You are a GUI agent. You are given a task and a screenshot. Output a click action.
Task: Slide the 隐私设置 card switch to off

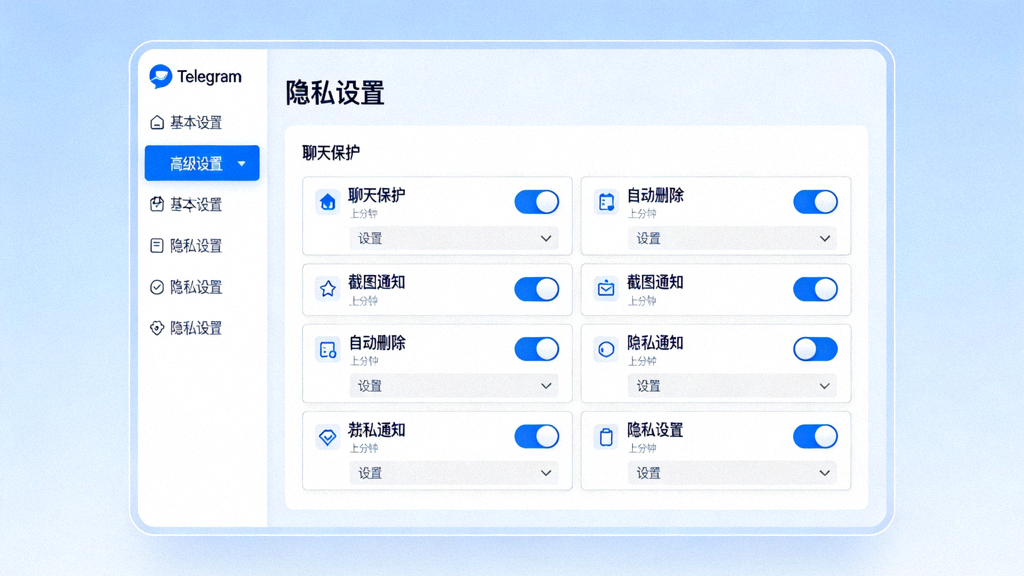coord(815,437)
